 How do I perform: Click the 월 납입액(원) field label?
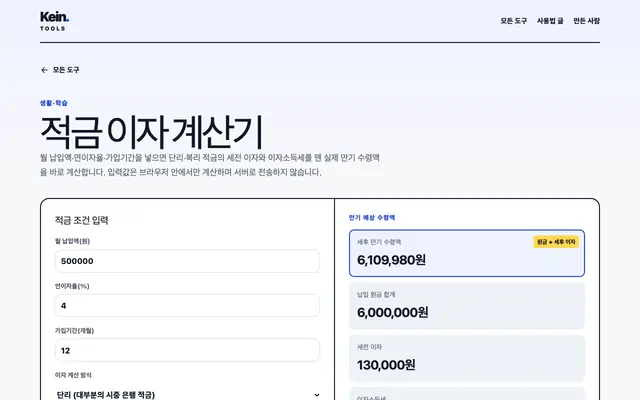[72, 241]
